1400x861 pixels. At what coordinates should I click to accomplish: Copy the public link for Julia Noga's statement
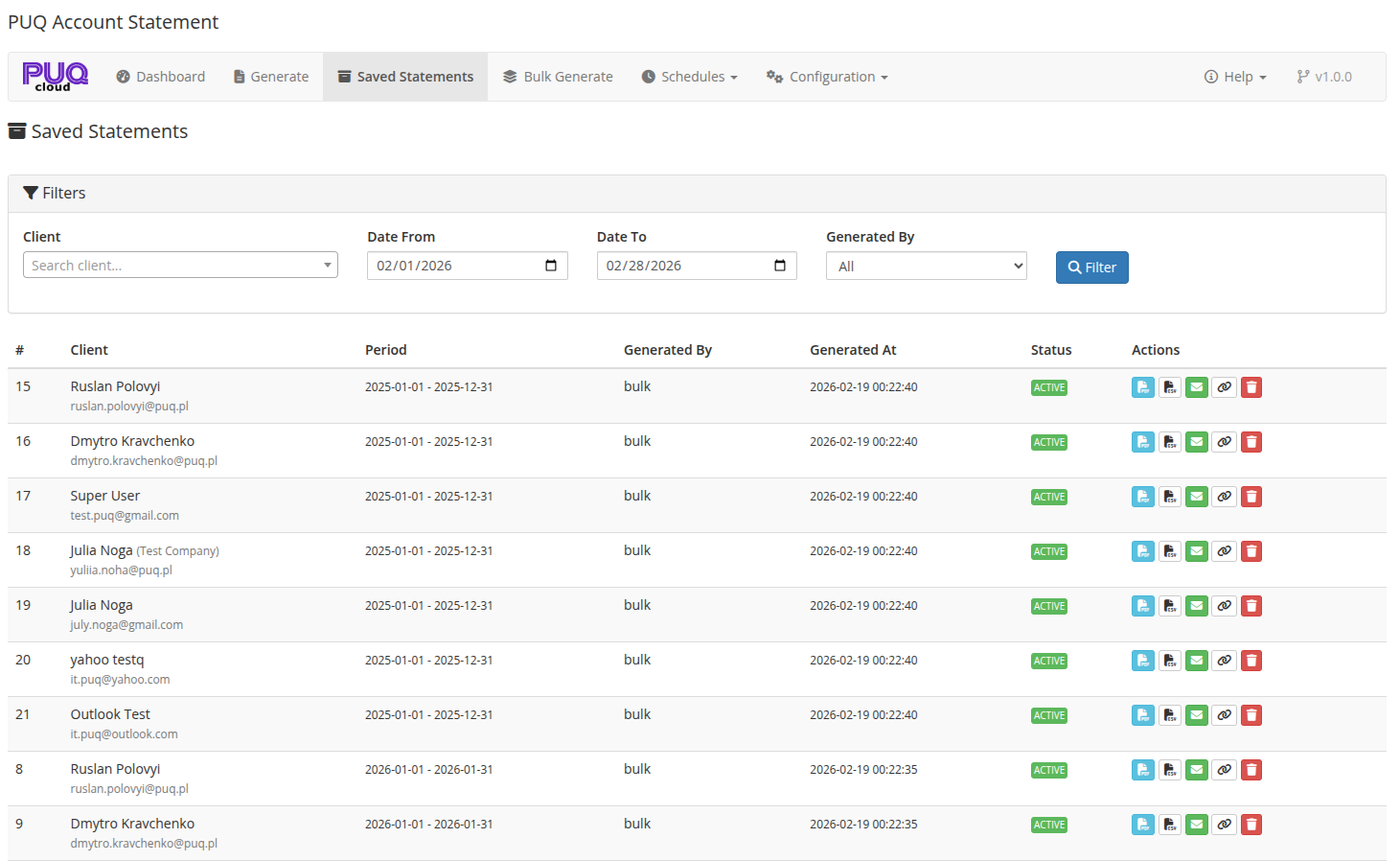1224,550
